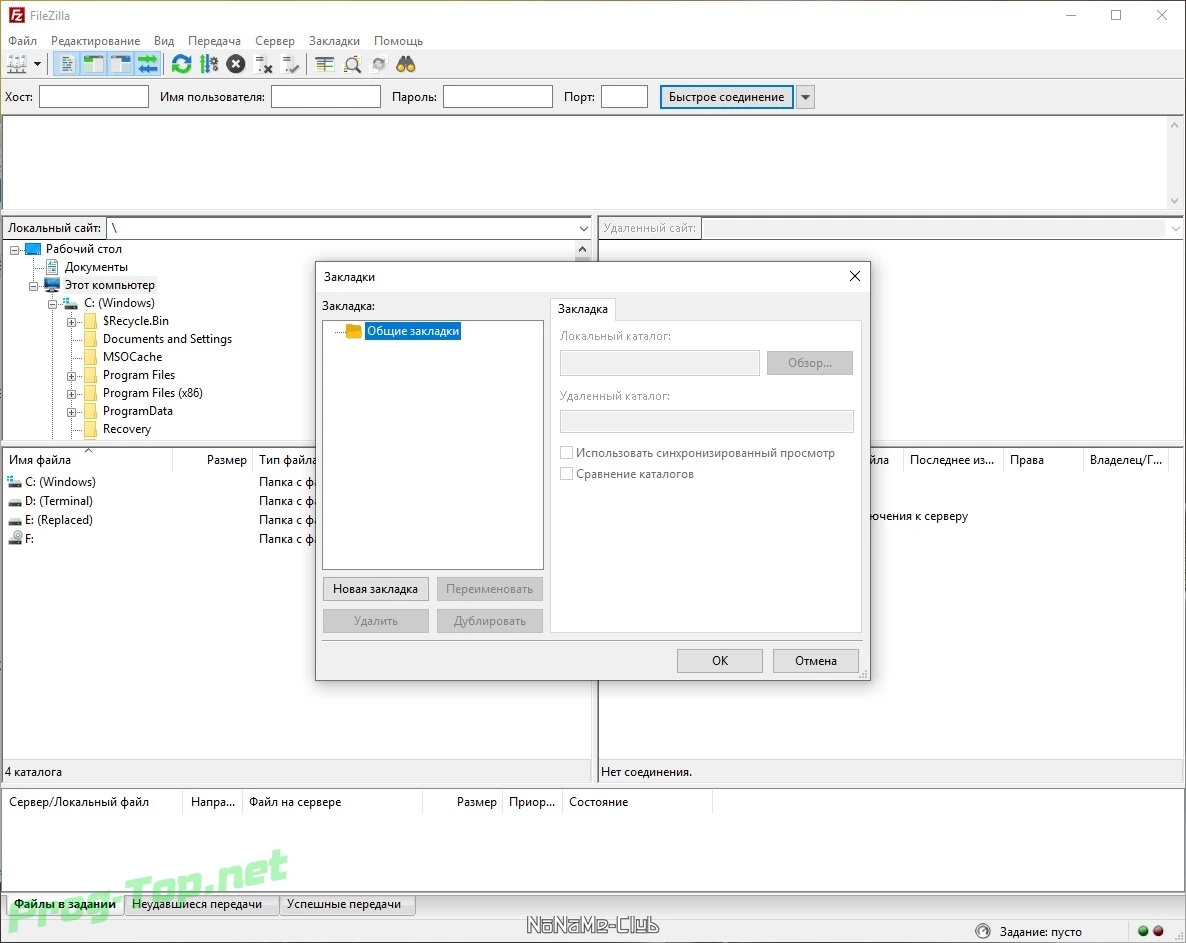The height and width of the screenshot is (943, 1186).
Task: Open the Редактирование menu
Action: (x=95, y=41)
